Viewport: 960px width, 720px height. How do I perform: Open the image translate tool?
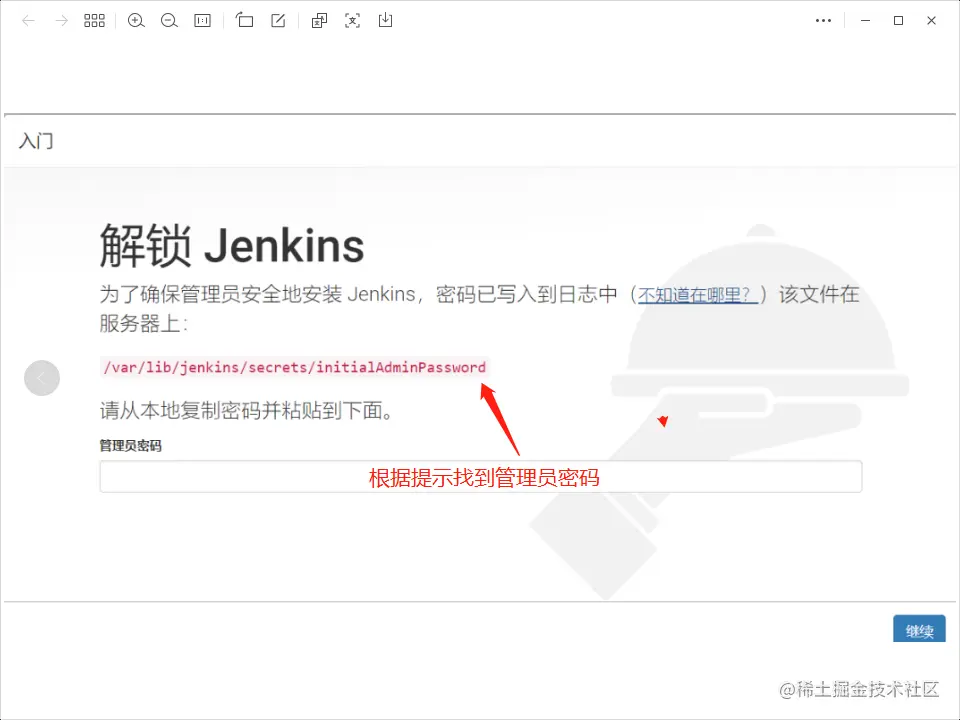(319, 21)
